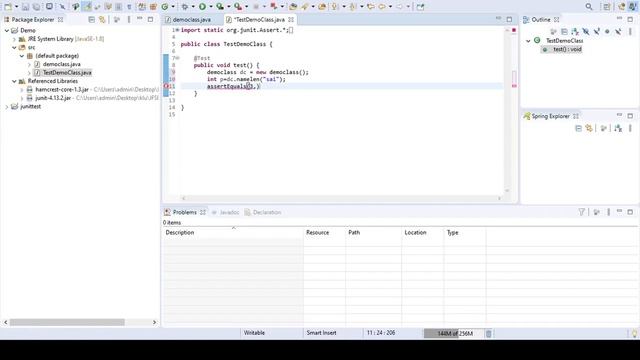The image size is (640, 360).
Task: Open Package Explorer view menu dots
Action: [129, 20]
